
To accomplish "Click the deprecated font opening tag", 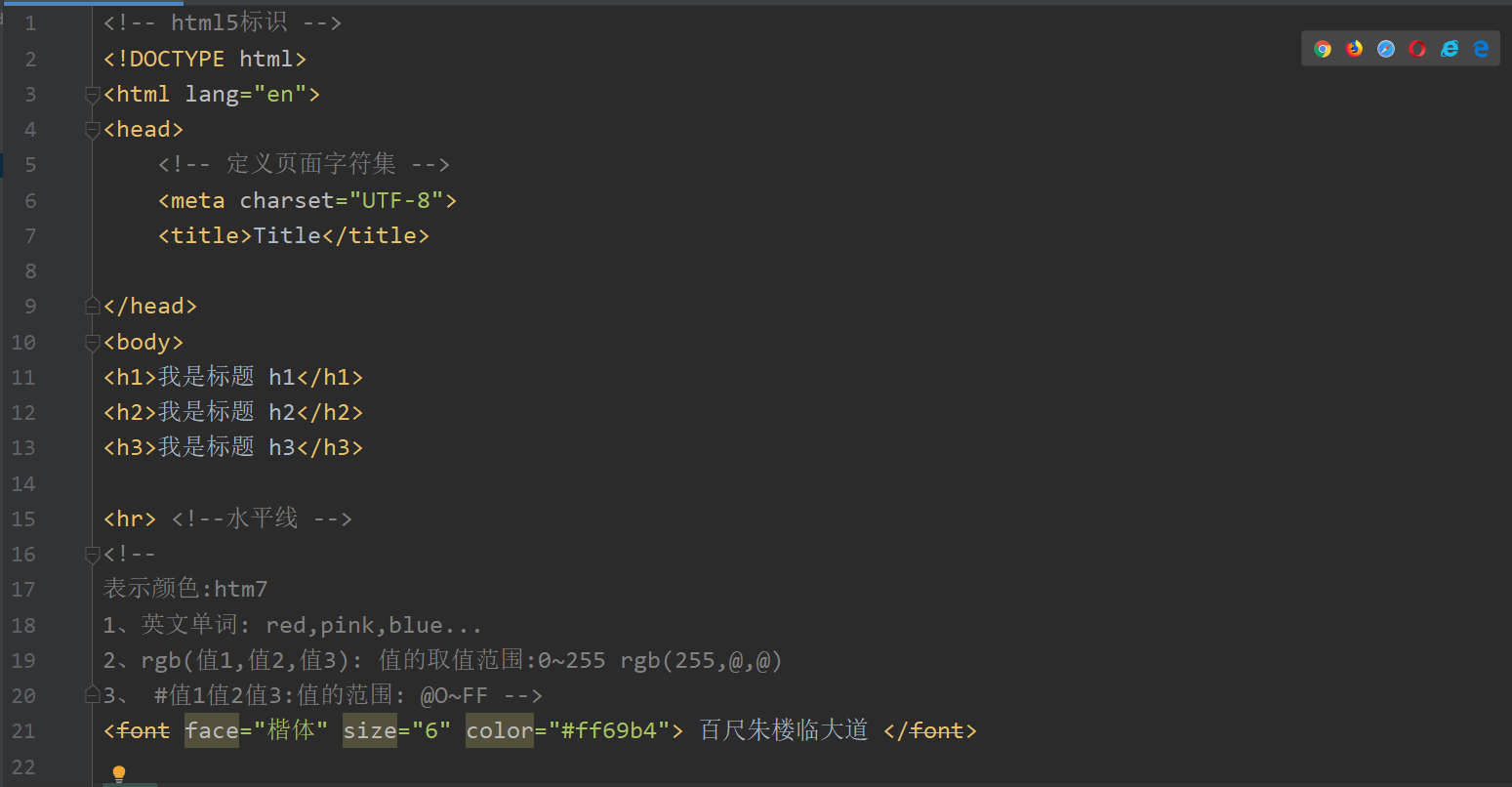I will pos(143,730).
